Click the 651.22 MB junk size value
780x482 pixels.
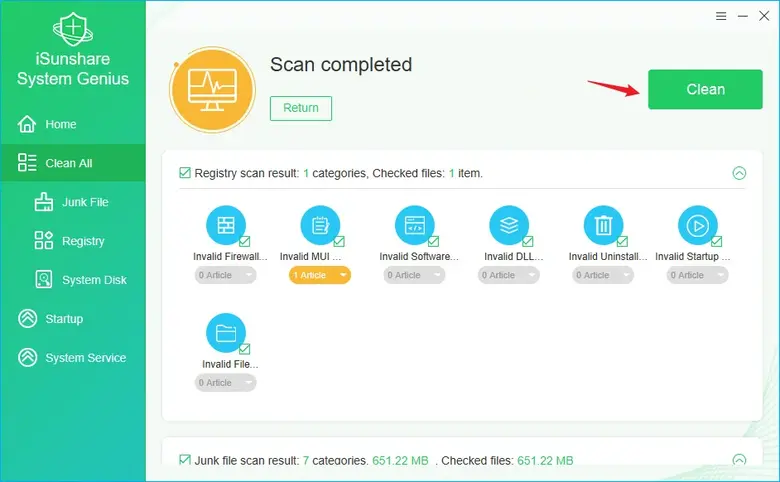[x=400, y=461]
